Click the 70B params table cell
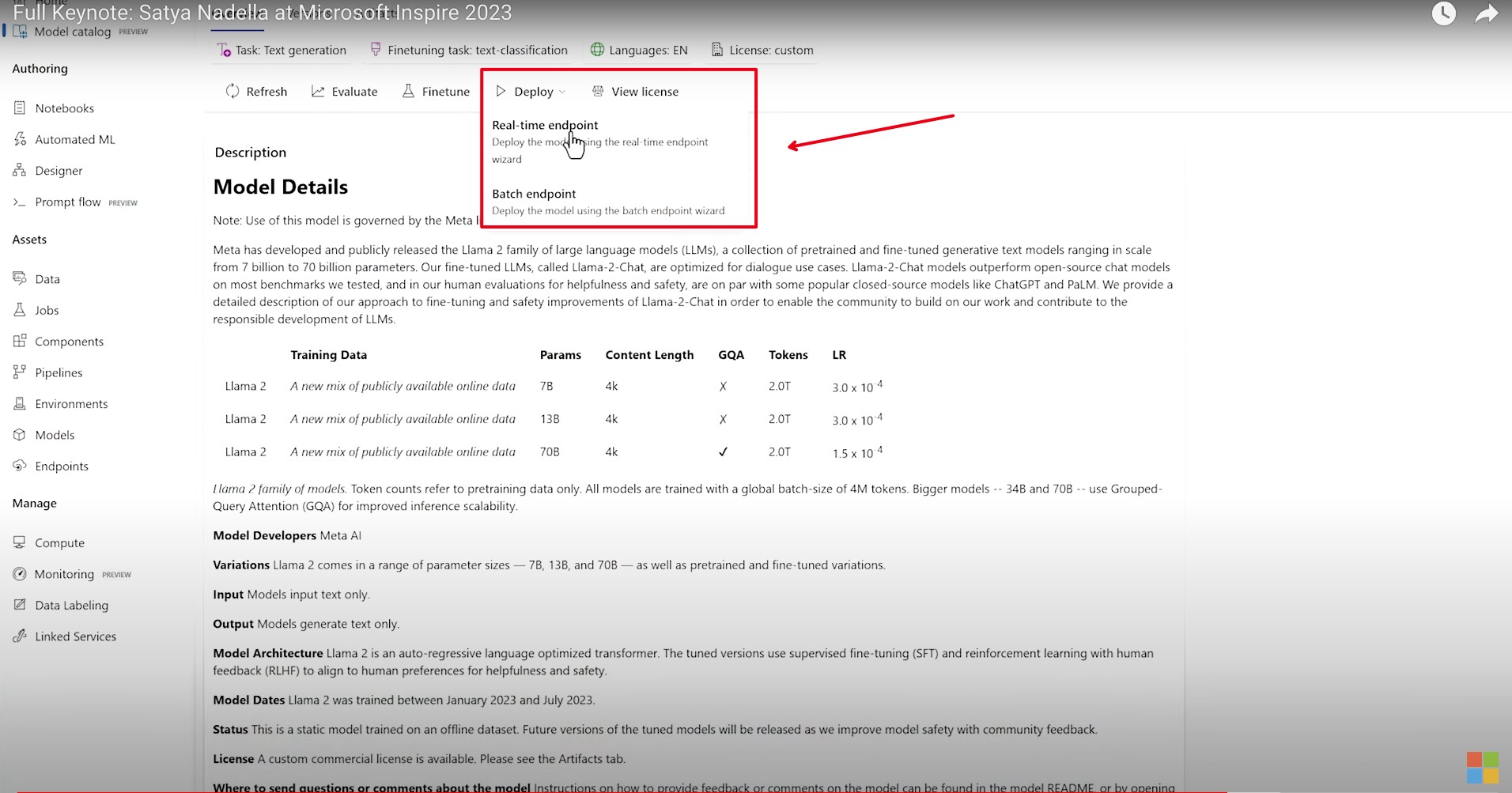Screen dimensions: 1512x793 550,452
